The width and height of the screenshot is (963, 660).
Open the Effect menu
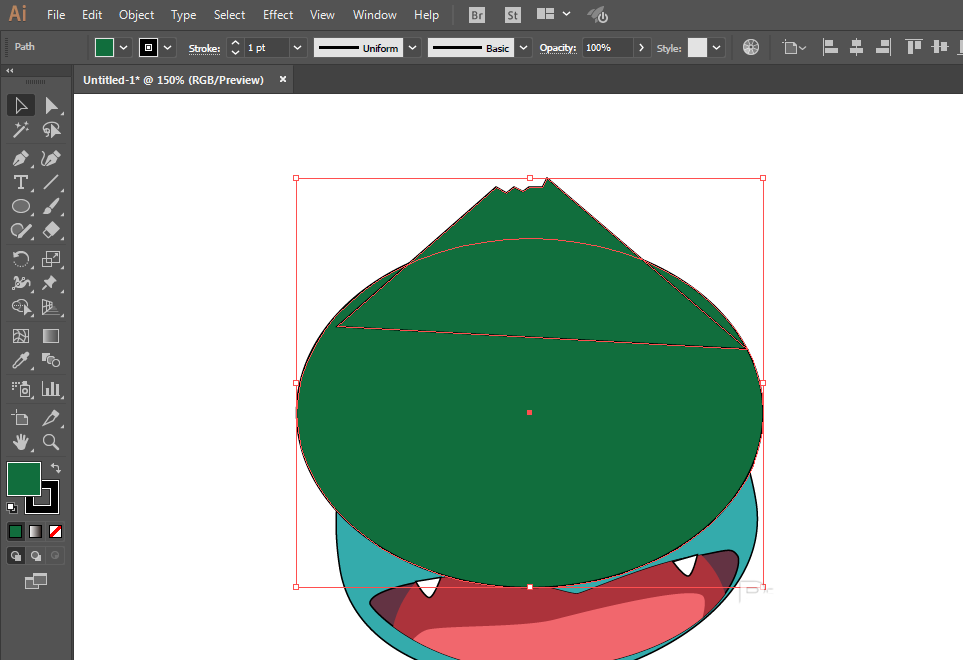pyautogui.click(x=278, y=15)
